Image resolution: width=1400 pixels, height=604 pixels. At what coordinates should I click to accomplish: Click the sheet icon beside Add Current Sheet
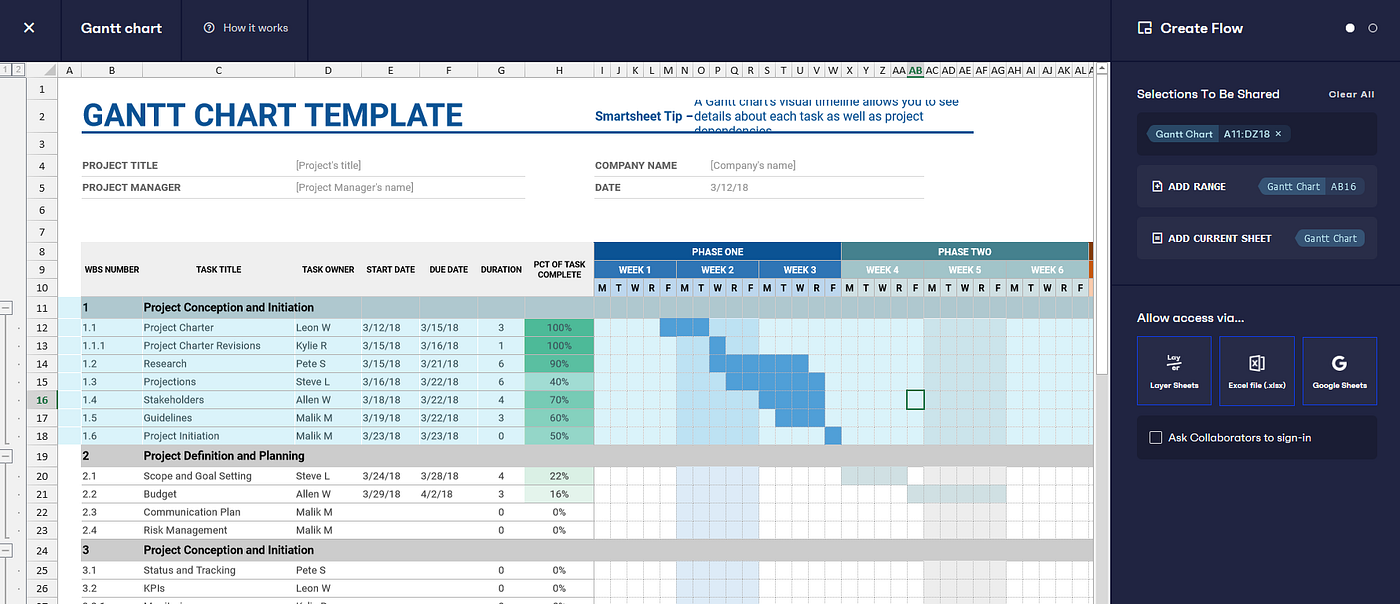click(x=1157, y=238)
